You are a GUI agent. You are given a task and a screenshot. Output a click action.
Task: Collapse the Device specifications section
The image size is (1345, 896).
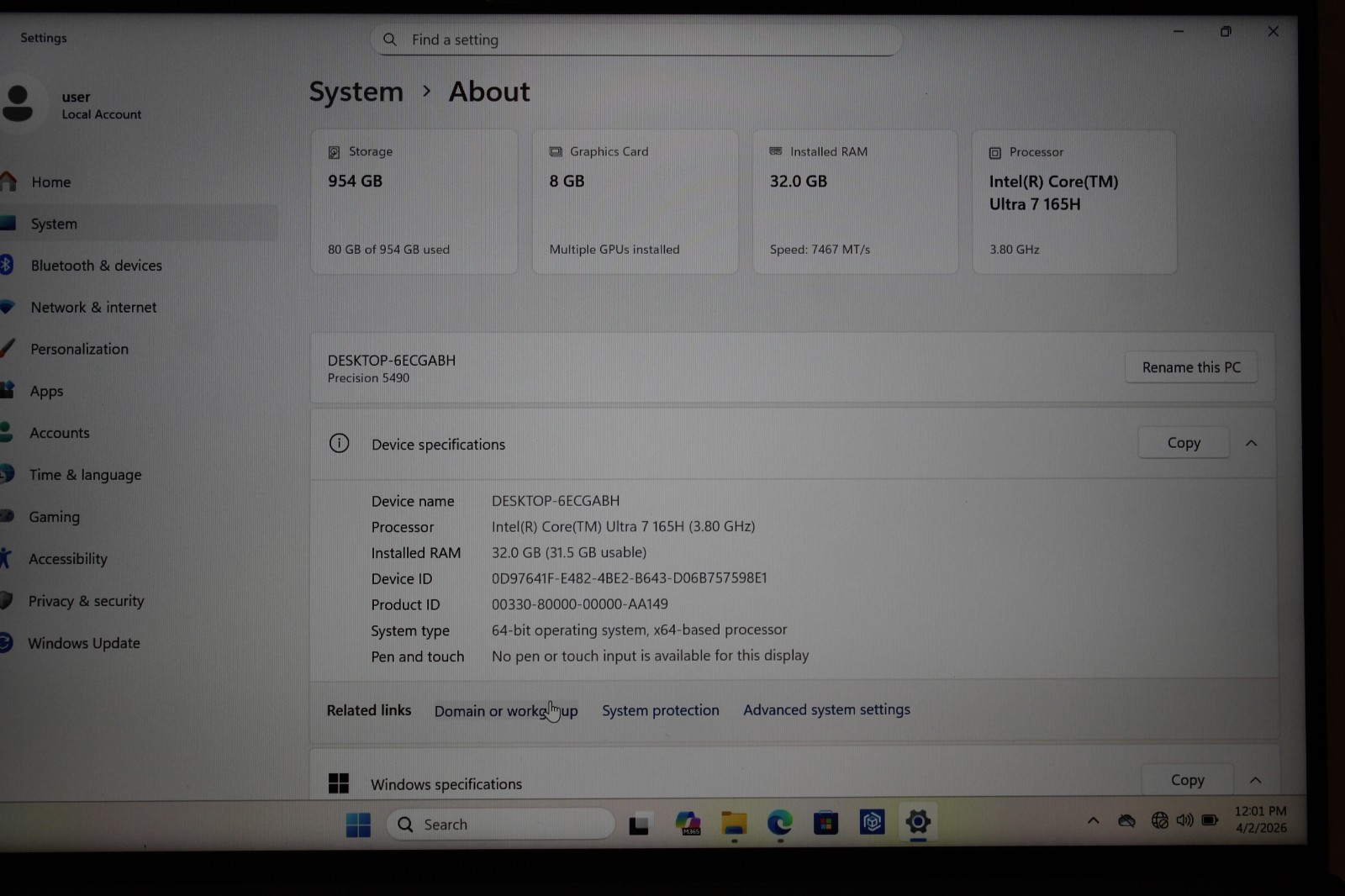point(1252,443)
